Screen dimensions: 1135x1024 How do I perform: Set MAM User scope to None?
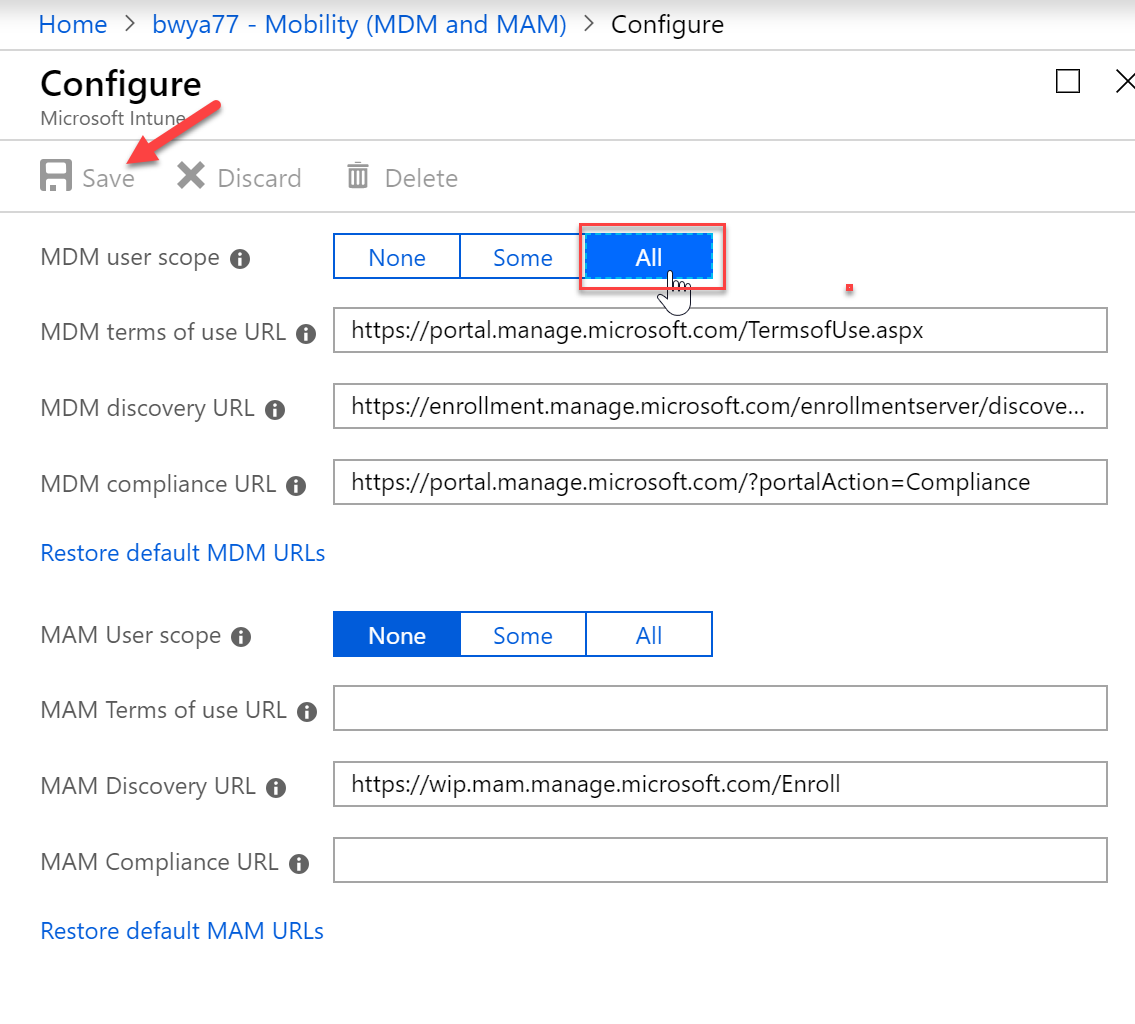397,634
